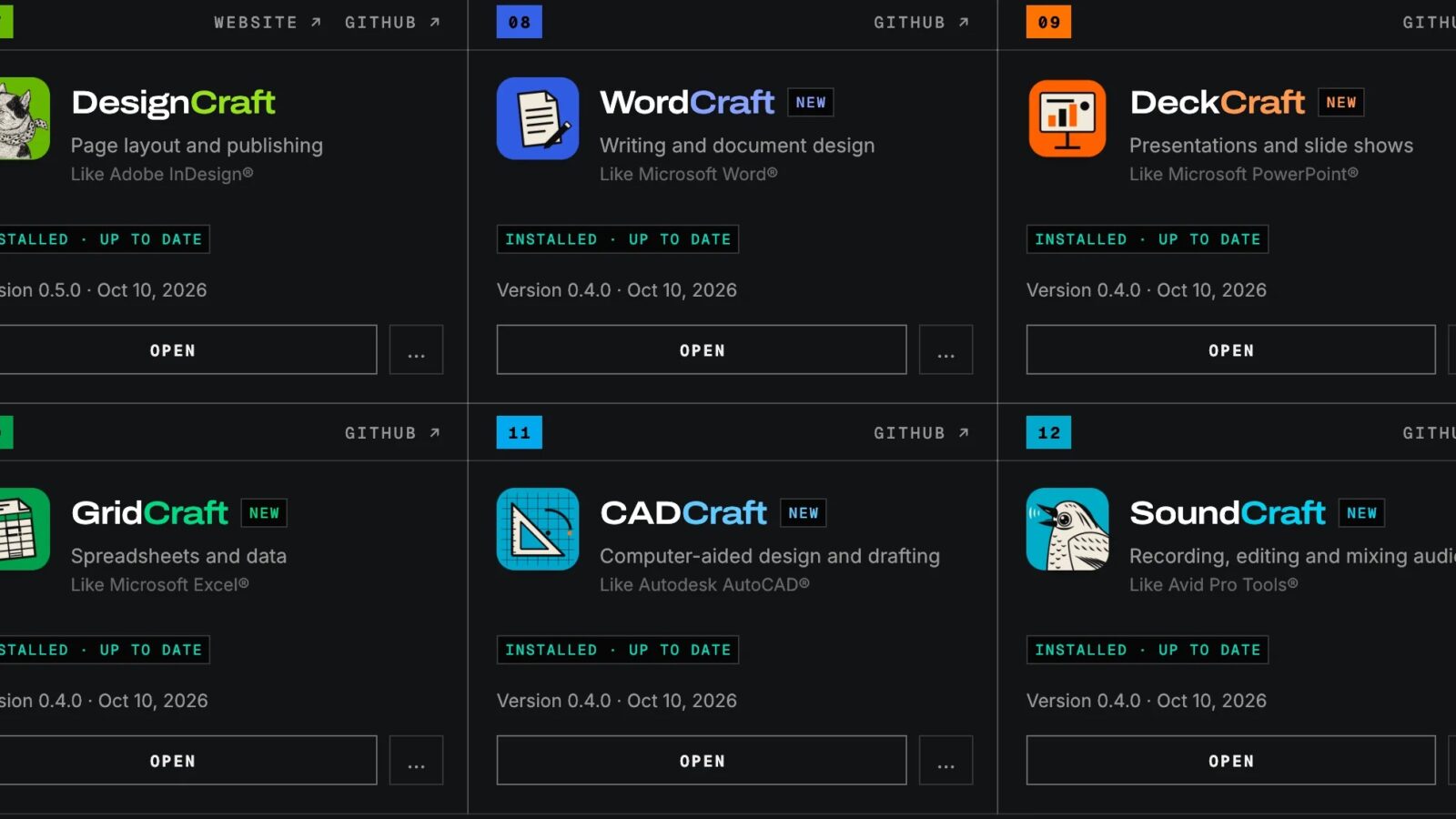Click the GridCraft spreadsheet icon
The height and width of the screenshot is (819, 1456).
[25, 529]
